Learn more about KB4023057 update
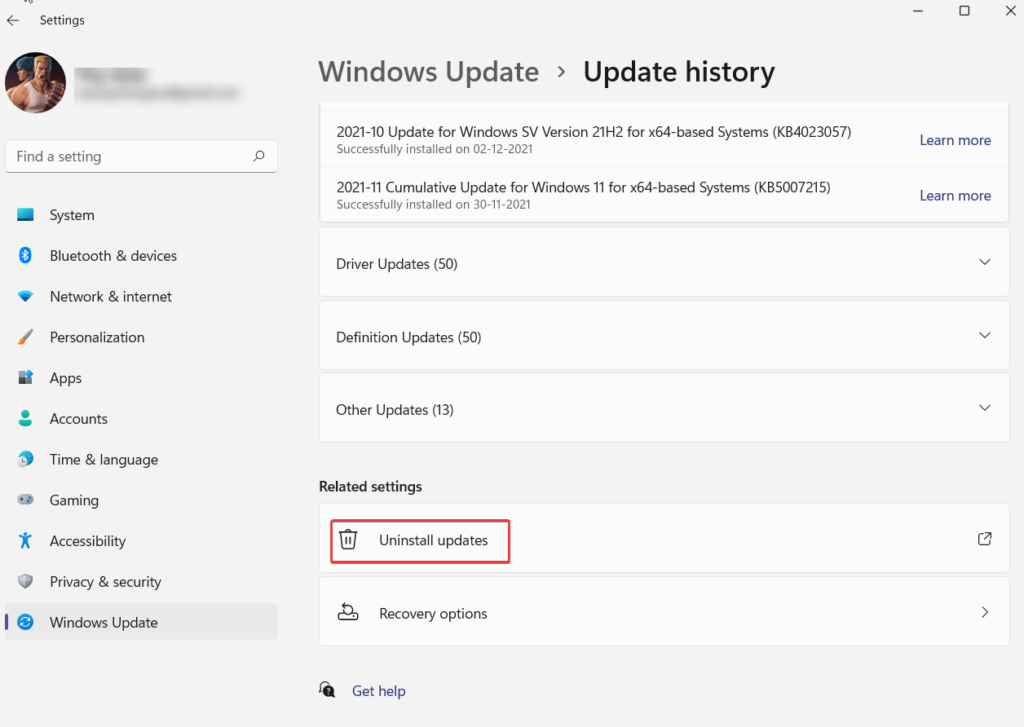 point(955,140)
